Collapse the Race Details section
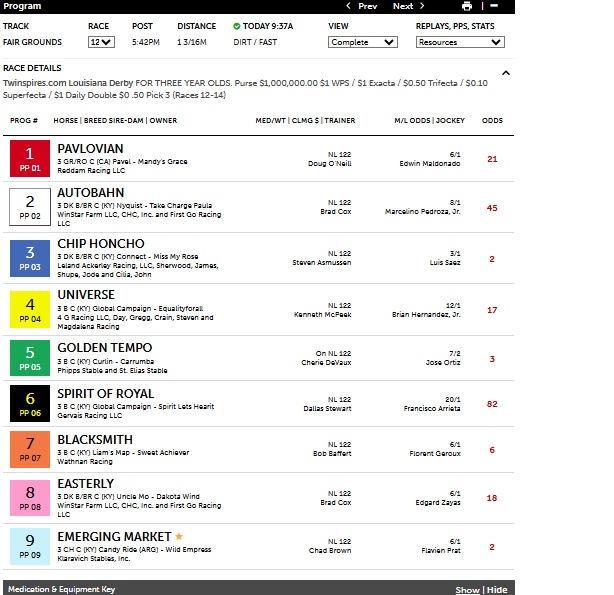Screen dimensions: 614x595 [505, 73]
